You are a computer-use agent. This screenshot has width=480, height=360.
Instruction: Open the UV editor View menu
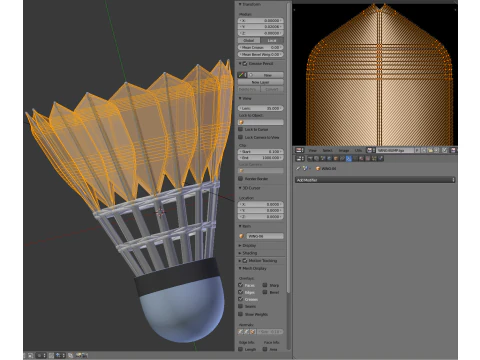[312, 150]
